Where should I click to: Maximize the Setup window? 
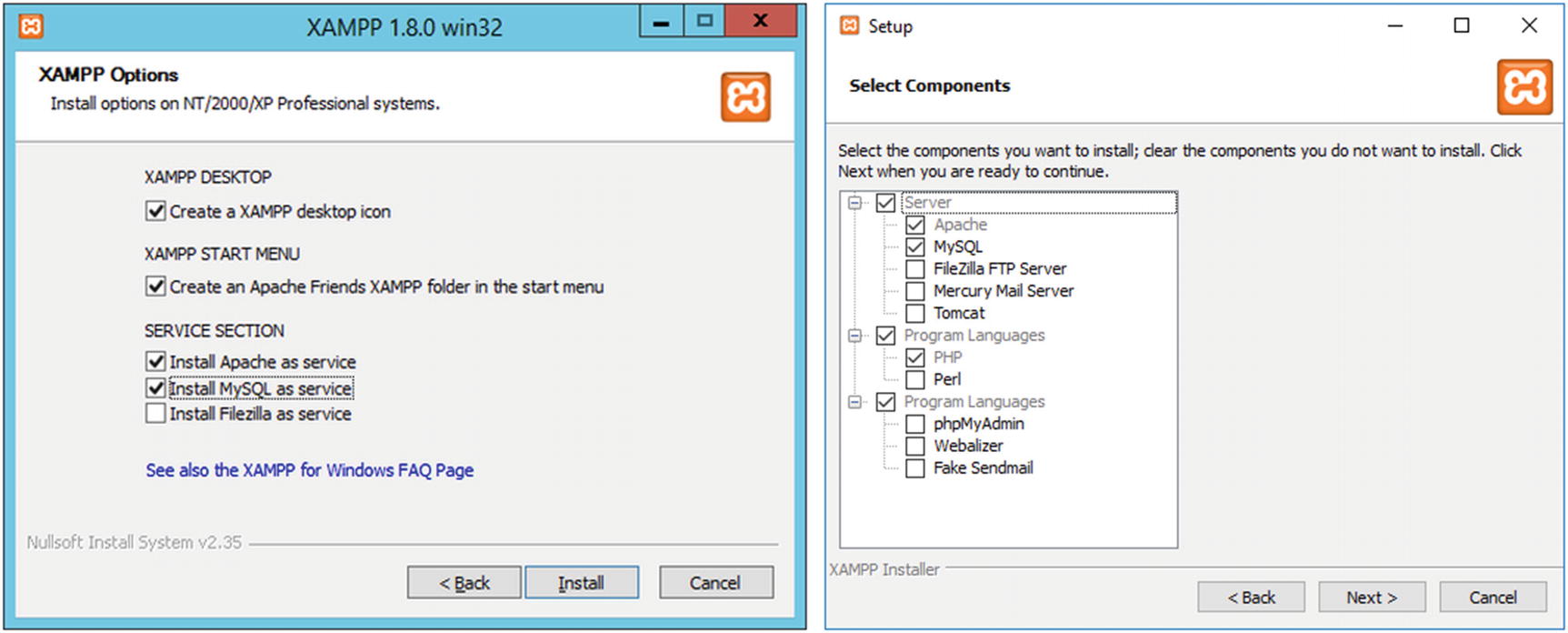pyautogui.click(x=1462, y=26)
